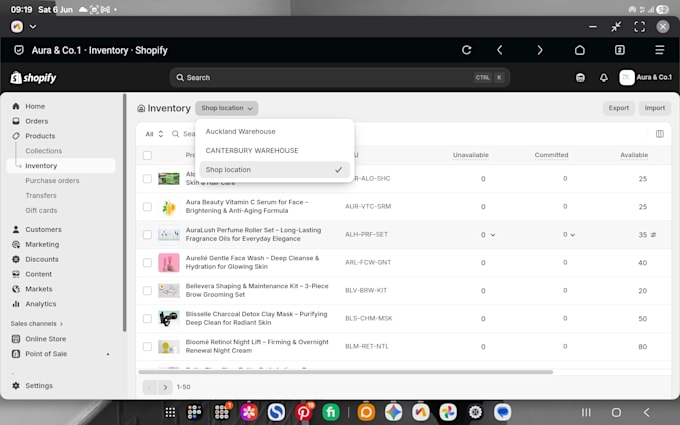The width and height of the screenshot is (680, 425).
Task: Expand the Unavailable dropdown for AuraLush row
Action: 493,235
